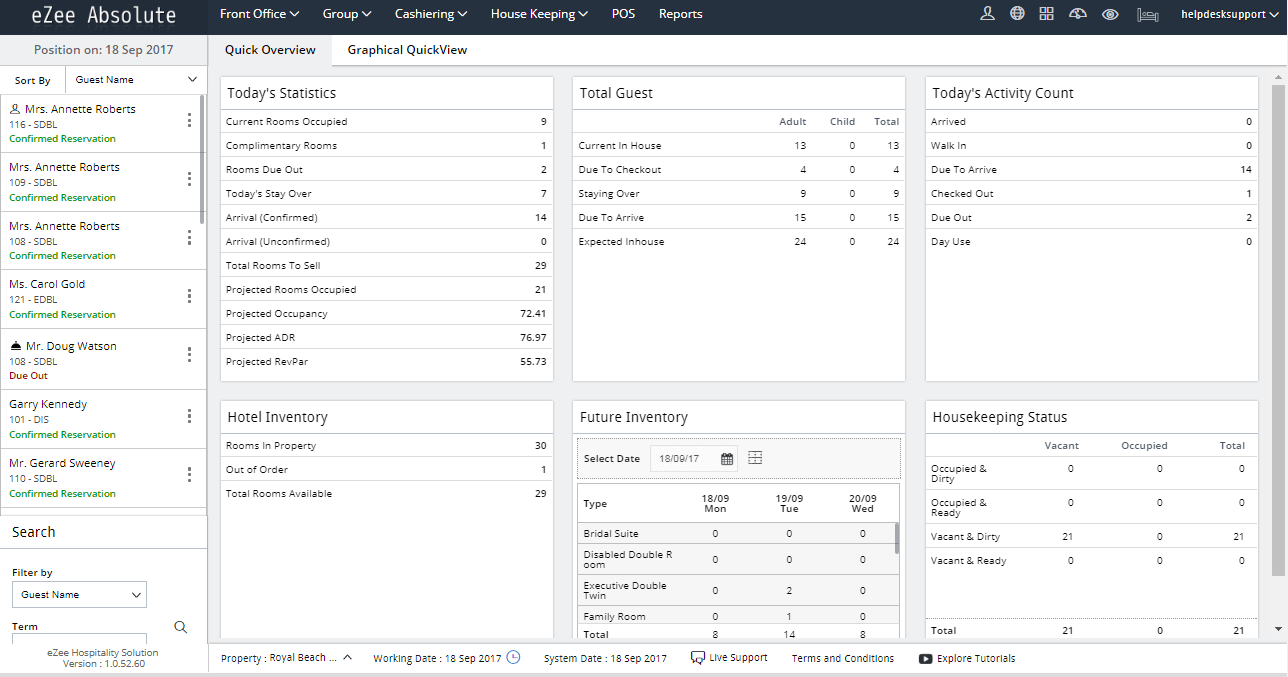Screen dimensions: 1288x677
Task: Select the eye quick-view icon
Action: tap(1109, 14)
